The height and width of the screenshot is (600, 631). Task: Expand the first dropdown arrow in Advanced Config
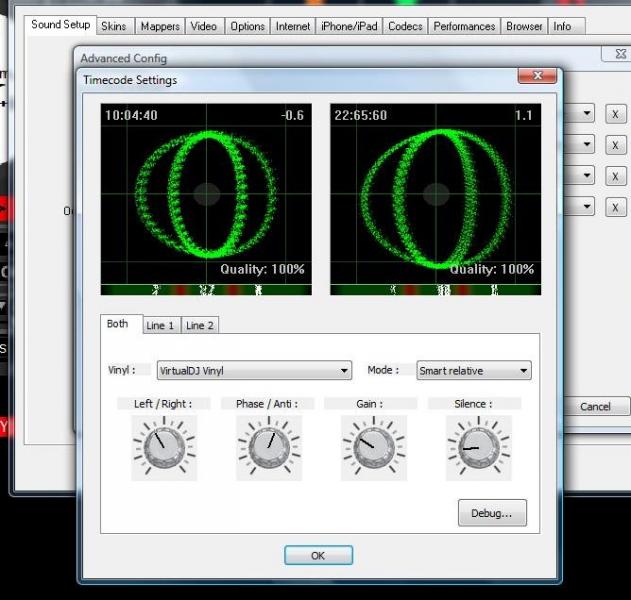[587, 113]
